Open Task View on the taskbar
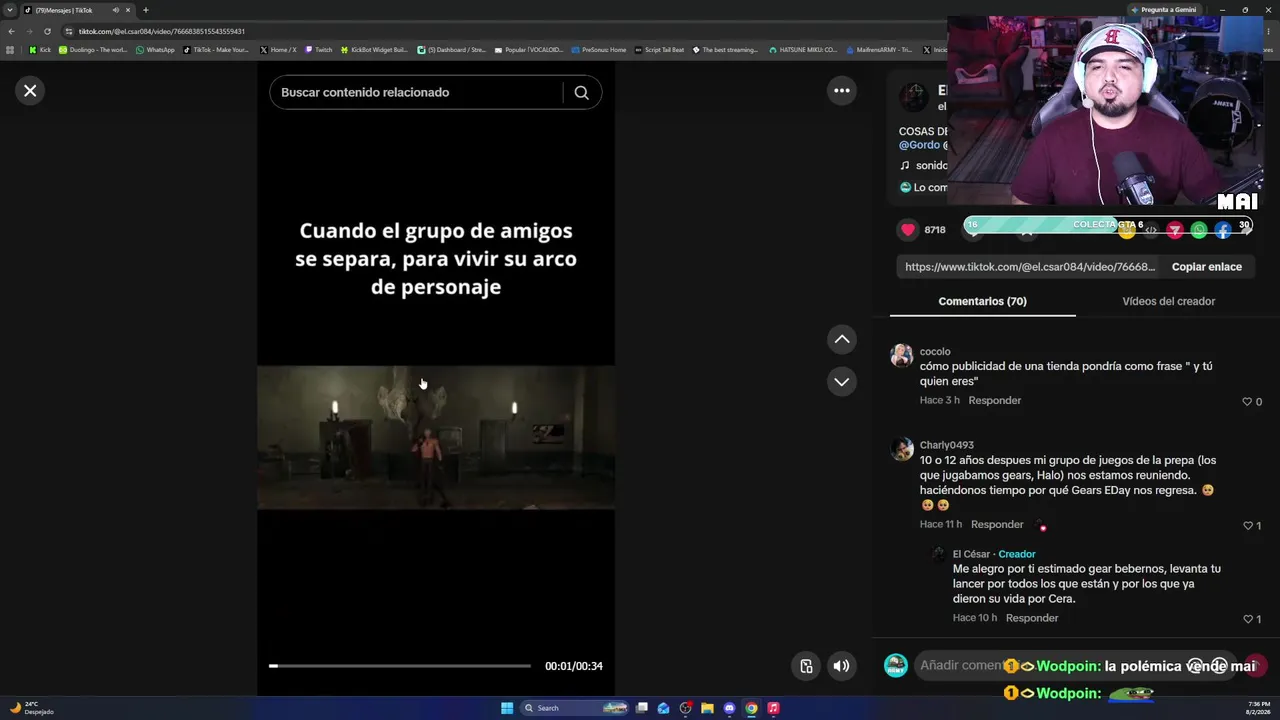This screenshot has width=1280, height=720. pyautogui.click(x=642, y=708)
